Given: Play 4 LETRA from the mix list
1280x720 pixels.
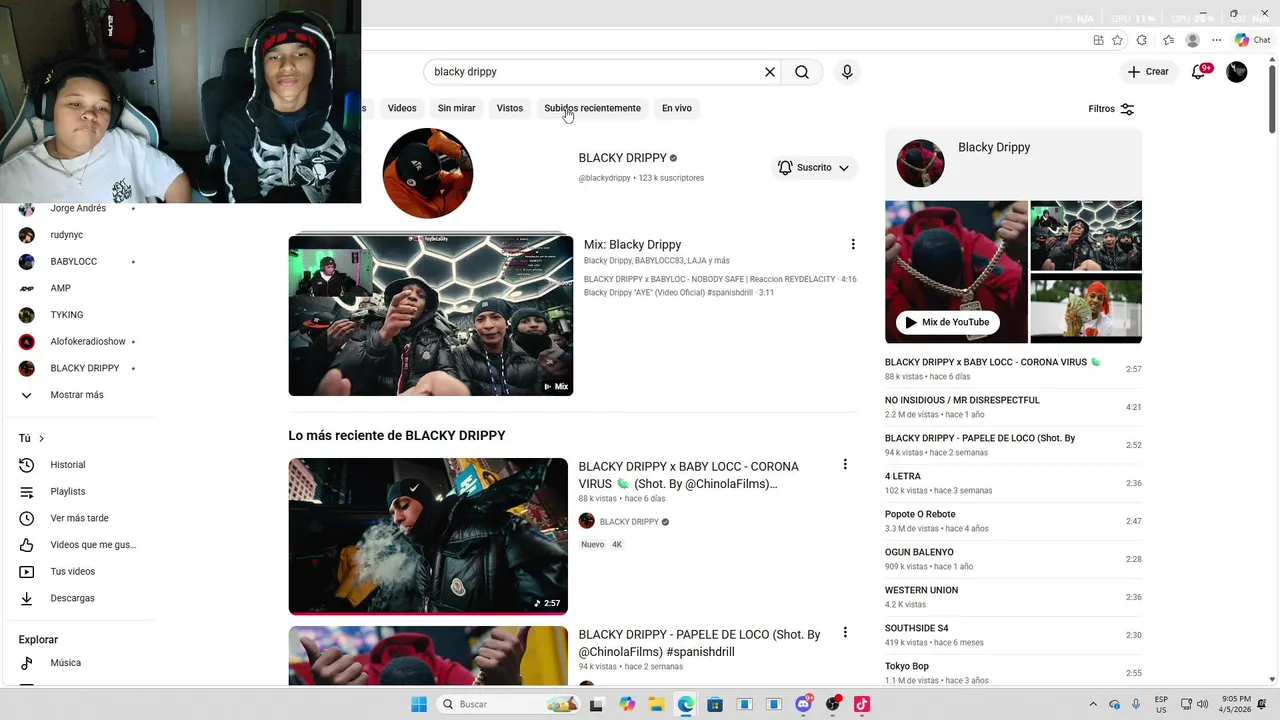Looking at the screenshot, I should [1013, 483].
